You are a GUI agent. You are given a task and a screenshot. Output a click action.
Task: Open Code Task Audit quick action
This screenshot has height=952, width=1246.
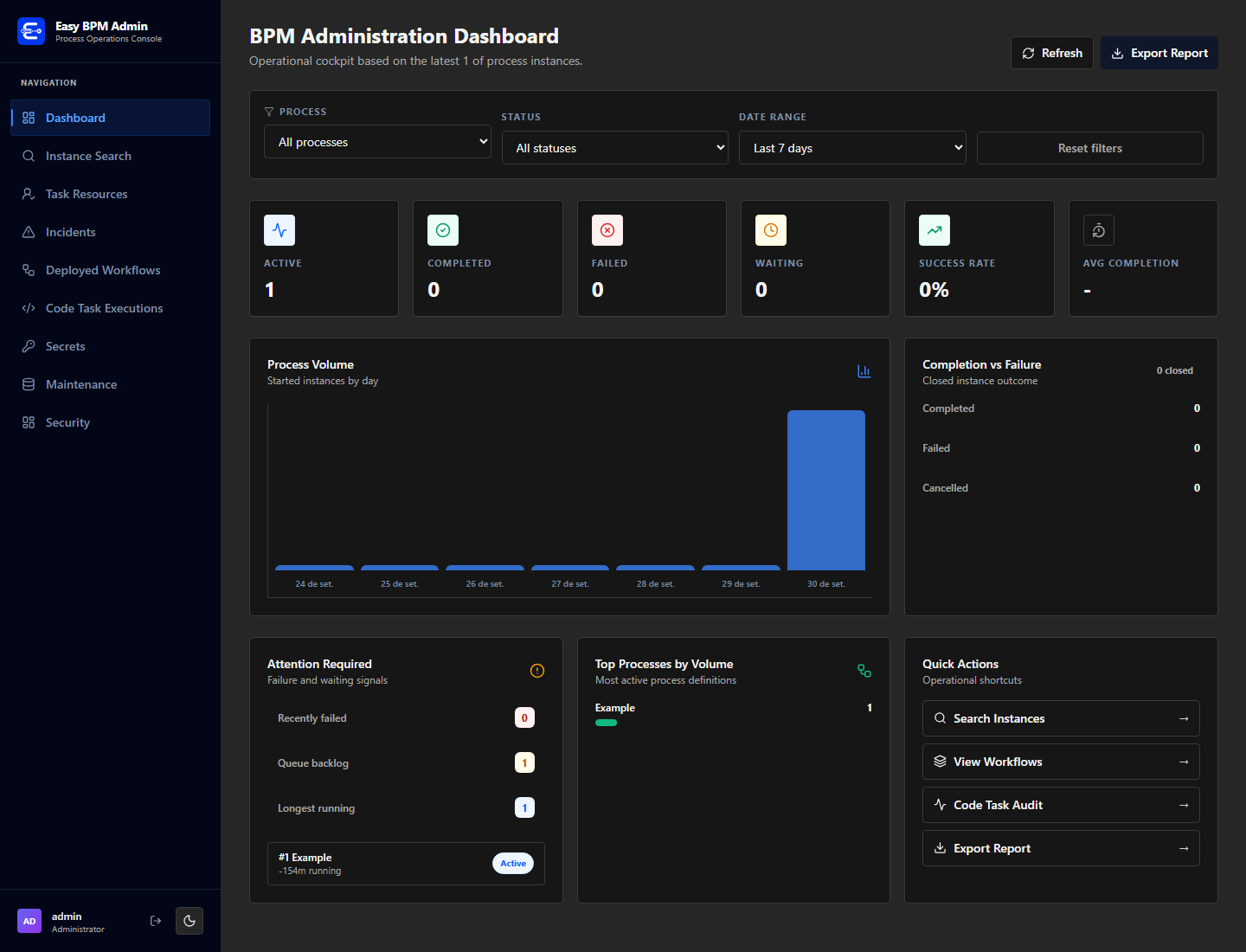coord(1061,805)
